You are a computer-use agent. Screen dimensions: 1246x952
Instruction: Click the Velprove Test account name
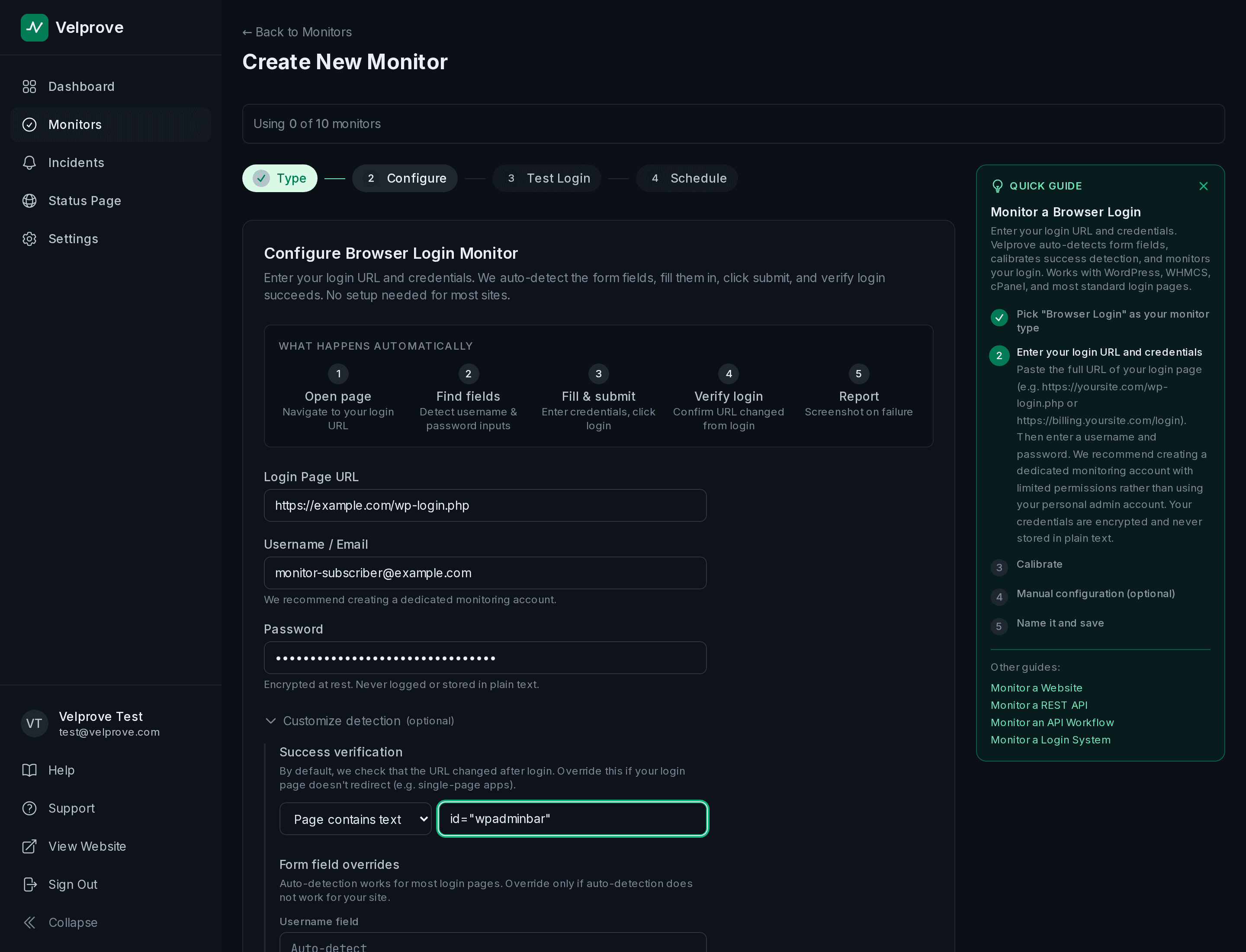point(101,717)
